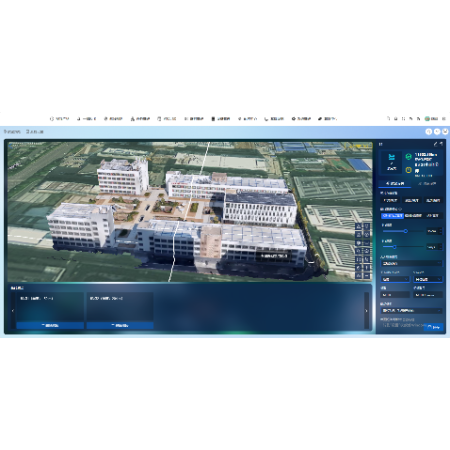This screenshot has width=450, height=450.
Task: Click the last icon in map tool grid
Action: coord(366,276)
